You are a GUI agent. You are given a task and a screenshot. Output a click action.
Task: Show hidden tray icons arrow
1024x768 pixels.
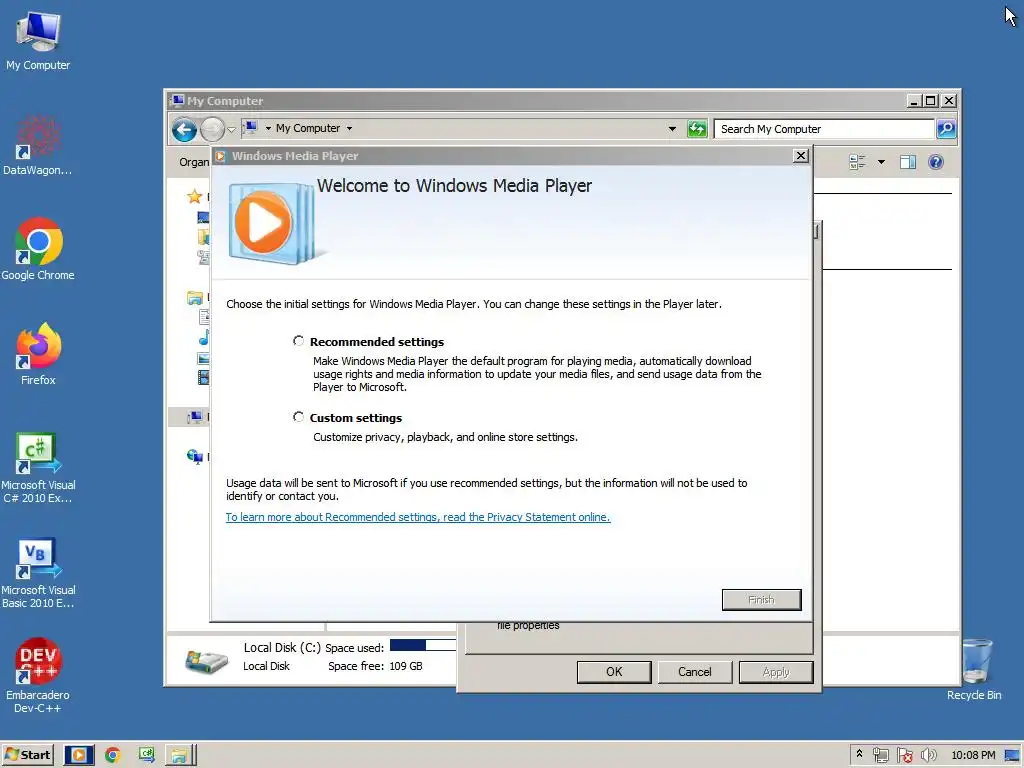pyautogui.click(x=859, y=754)
